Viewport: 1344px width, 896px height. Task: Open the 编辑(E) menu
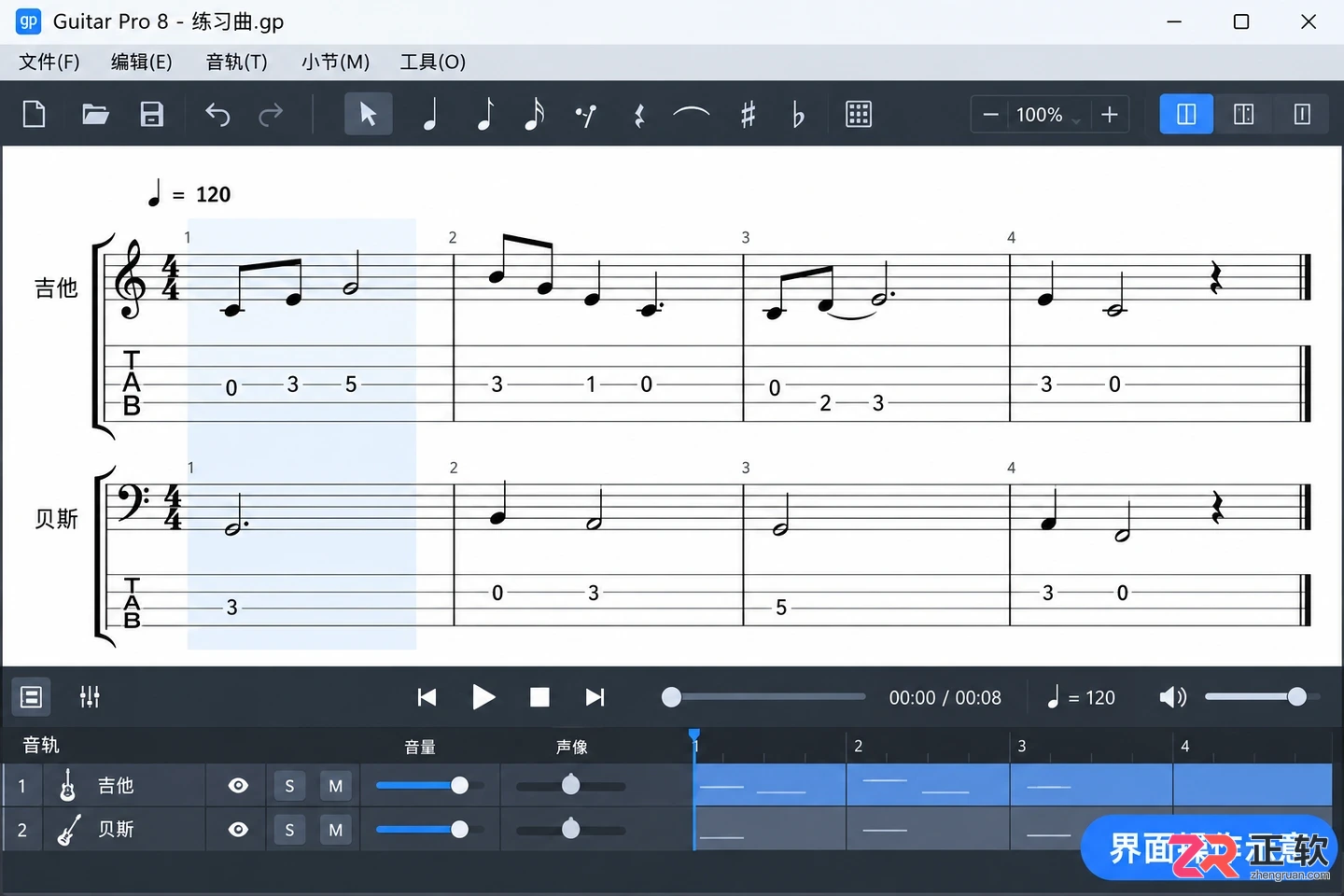coord(142,62)
